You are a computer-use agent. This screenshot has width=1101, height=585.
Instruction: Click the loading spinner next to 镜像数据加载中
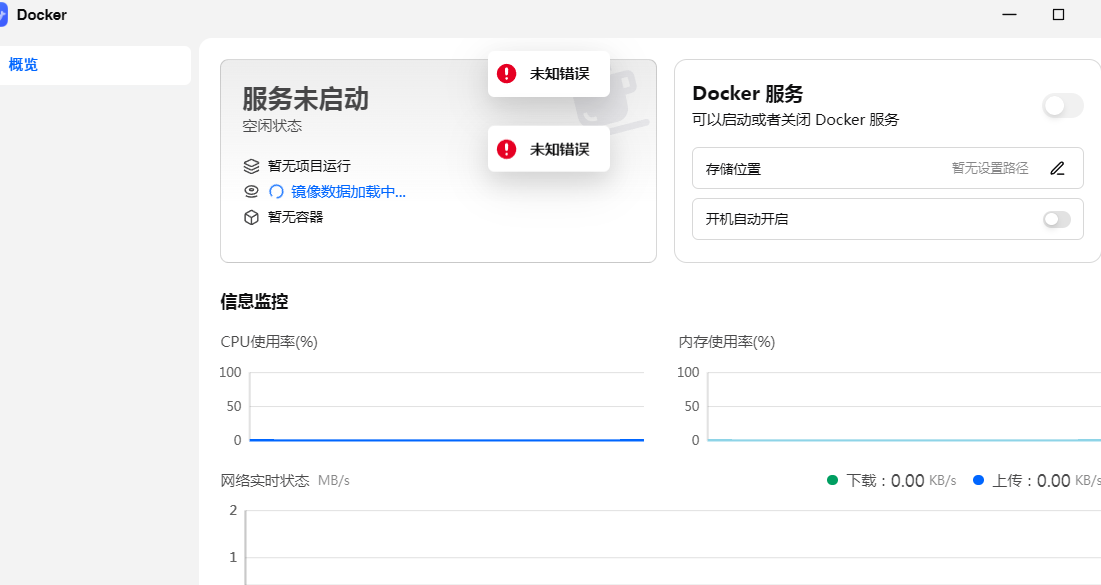pyautogui.click(x=277, y=192)
